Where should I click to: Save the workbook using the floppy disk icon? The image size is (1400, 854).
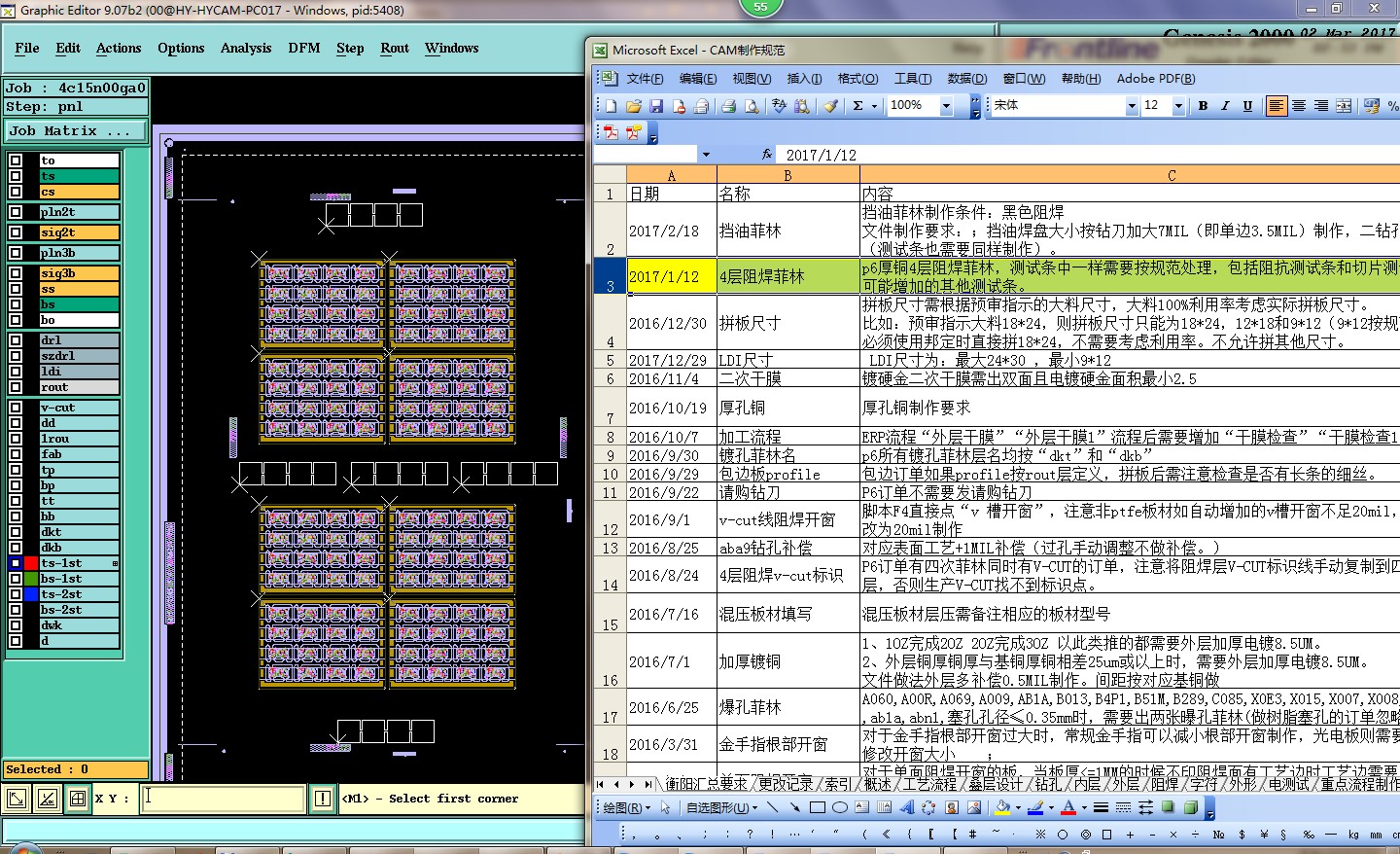[x=656, y=106]
